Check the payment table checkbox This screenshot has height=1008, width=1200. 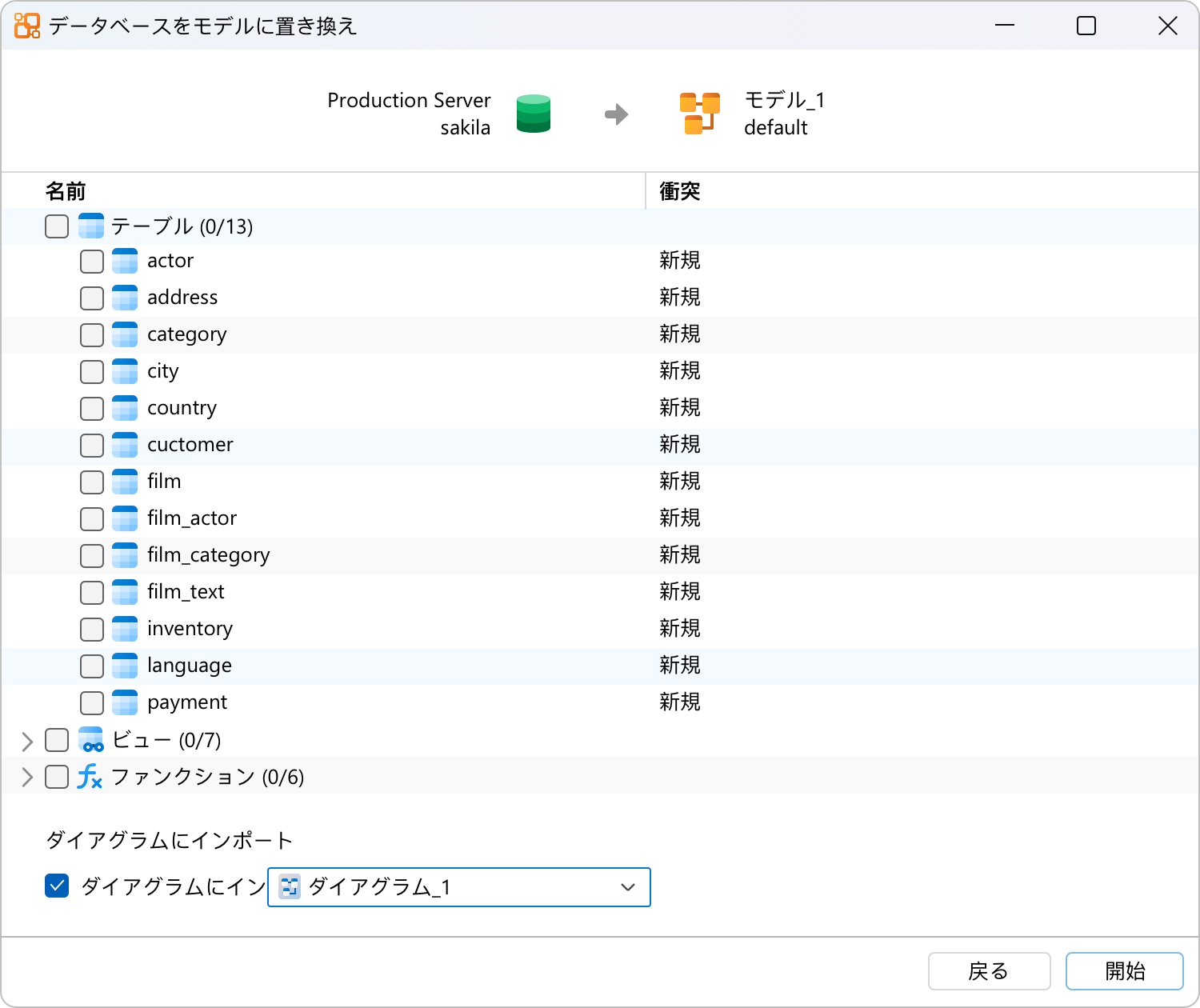click(92, 702)
